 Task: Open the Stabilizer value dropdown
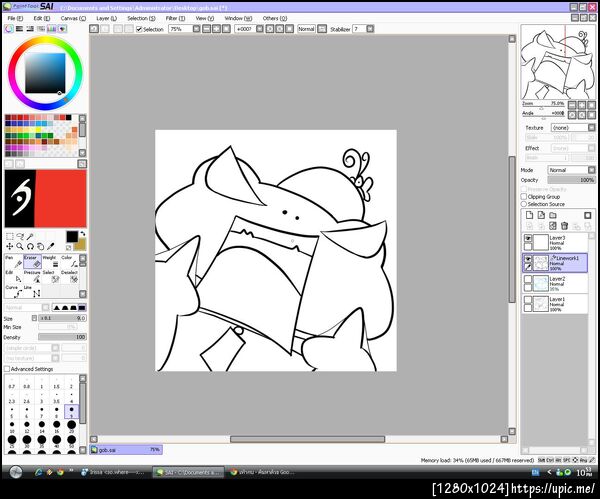(370, 29)
